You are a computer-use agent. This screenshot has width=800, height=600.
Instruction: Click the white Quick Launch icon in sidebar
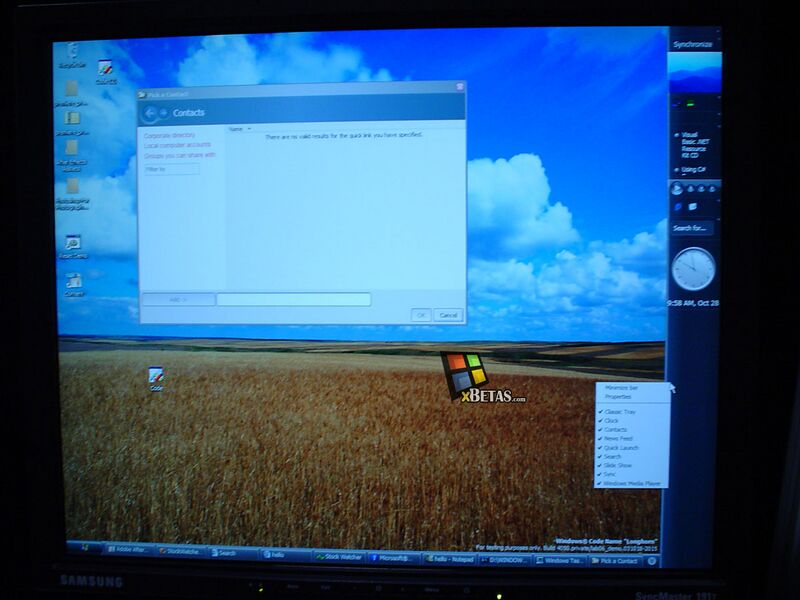[692, 207]
